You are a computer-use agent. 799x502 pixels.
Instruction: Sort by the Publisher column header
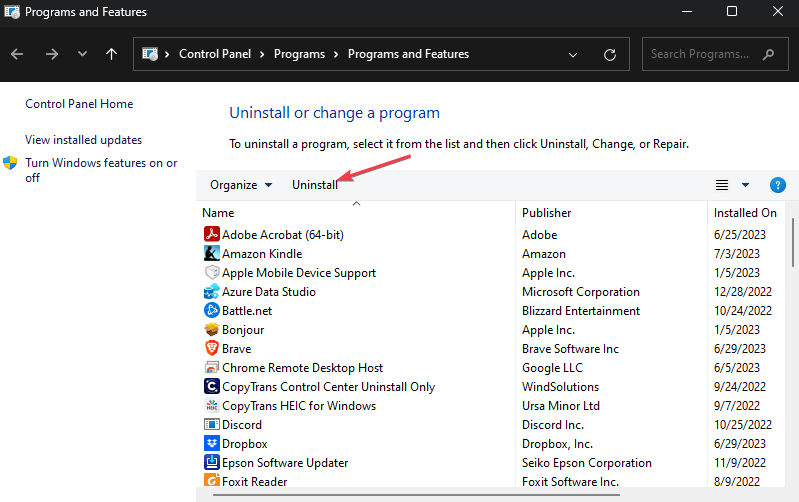pyautogui.click(x=611, y=213)
